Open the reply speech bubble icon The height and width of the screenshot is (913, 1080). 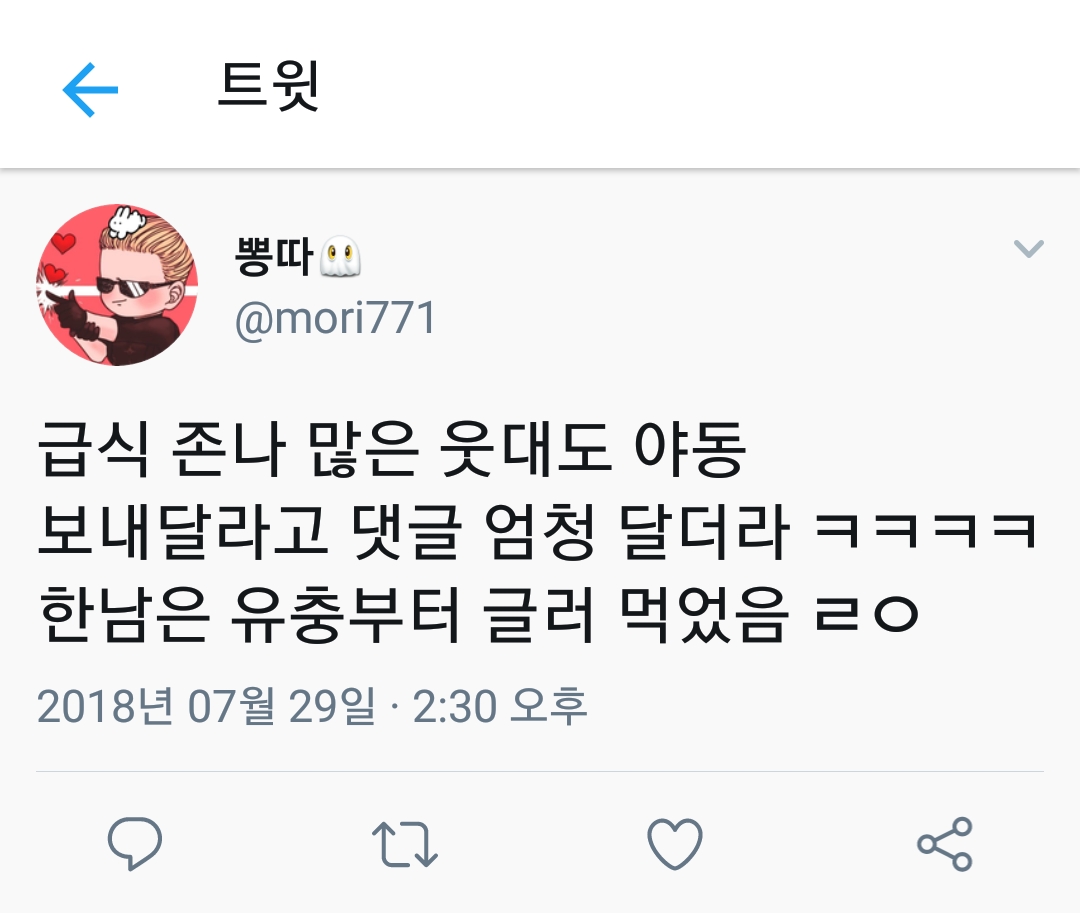point(134,843)
